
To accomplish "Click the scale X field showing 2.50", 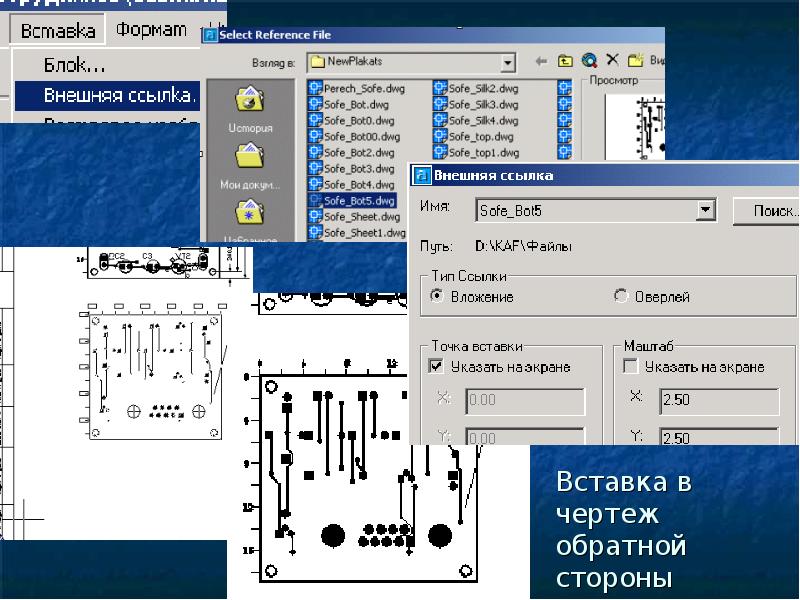I will [x=718, y=400].
